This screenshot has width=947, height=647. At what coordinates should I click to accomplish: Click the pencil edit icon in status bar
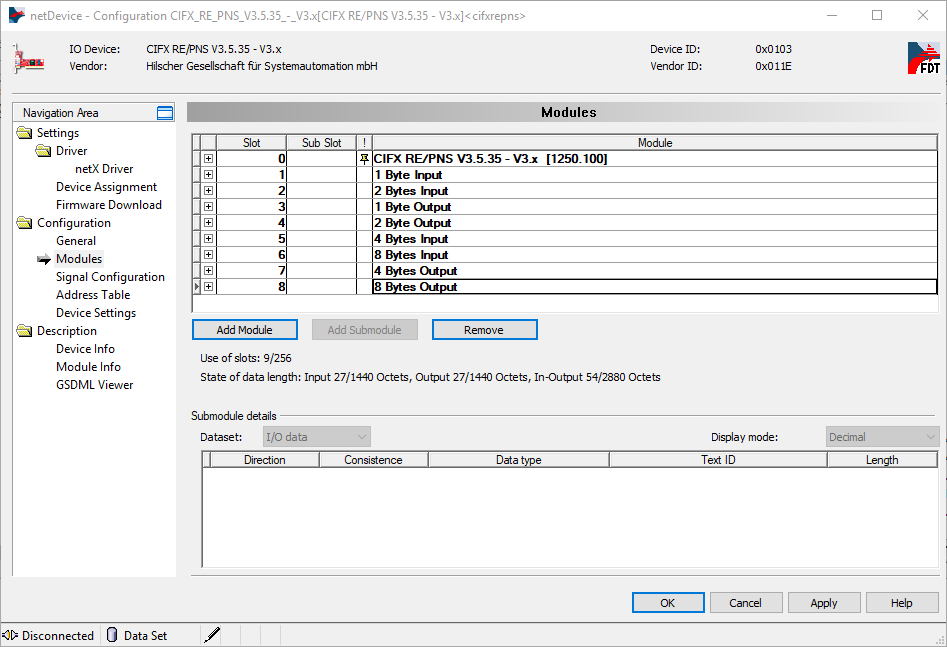pos(212,635)
